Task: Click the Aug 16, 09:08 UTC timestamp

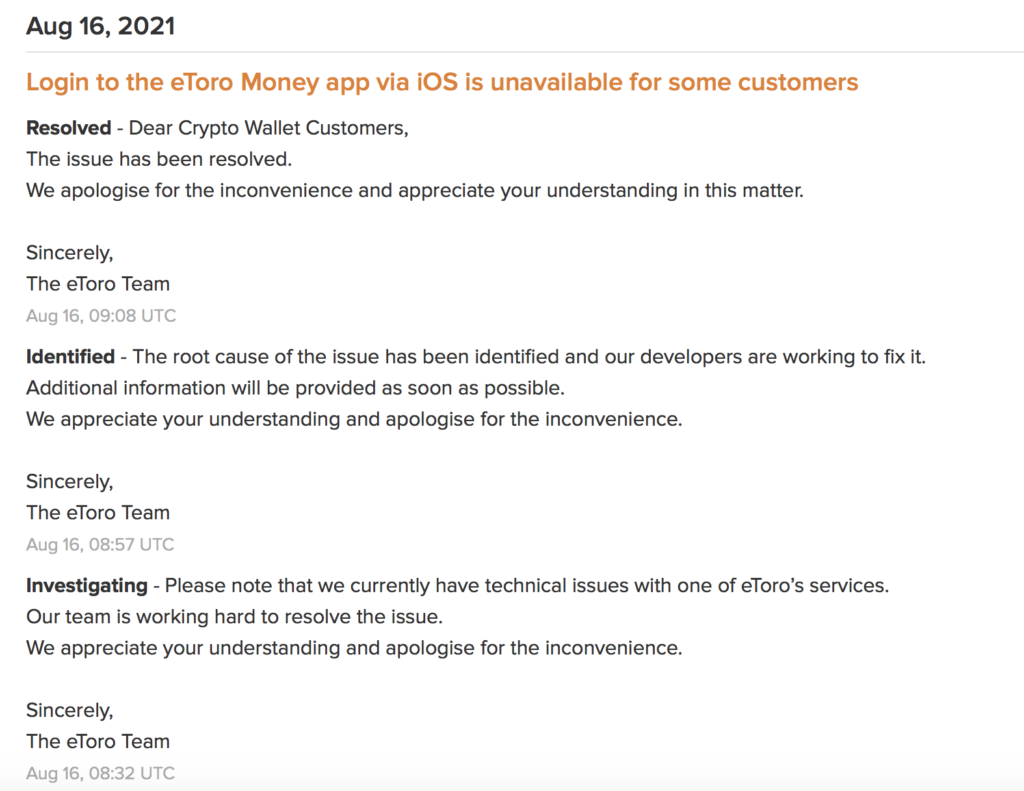Action: coord(101,316)
